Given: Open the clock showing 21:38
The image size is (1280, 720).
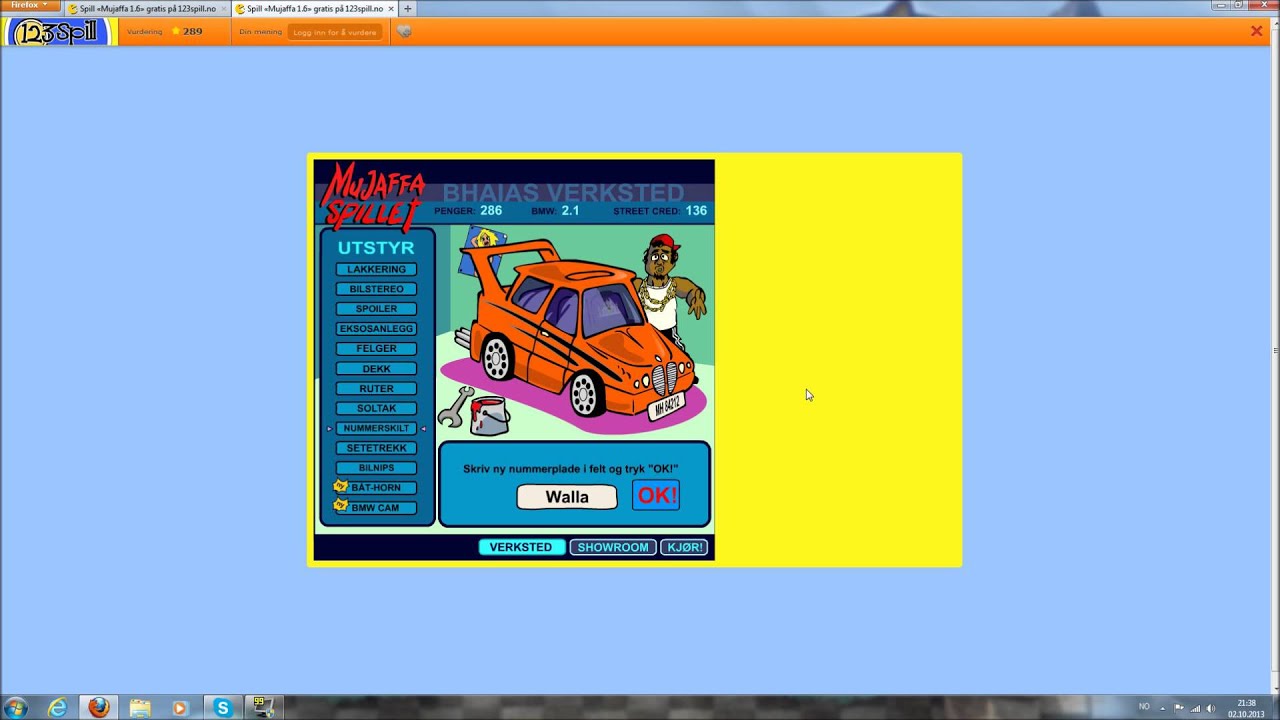Looking at the screenshot, I should 1246,708.
